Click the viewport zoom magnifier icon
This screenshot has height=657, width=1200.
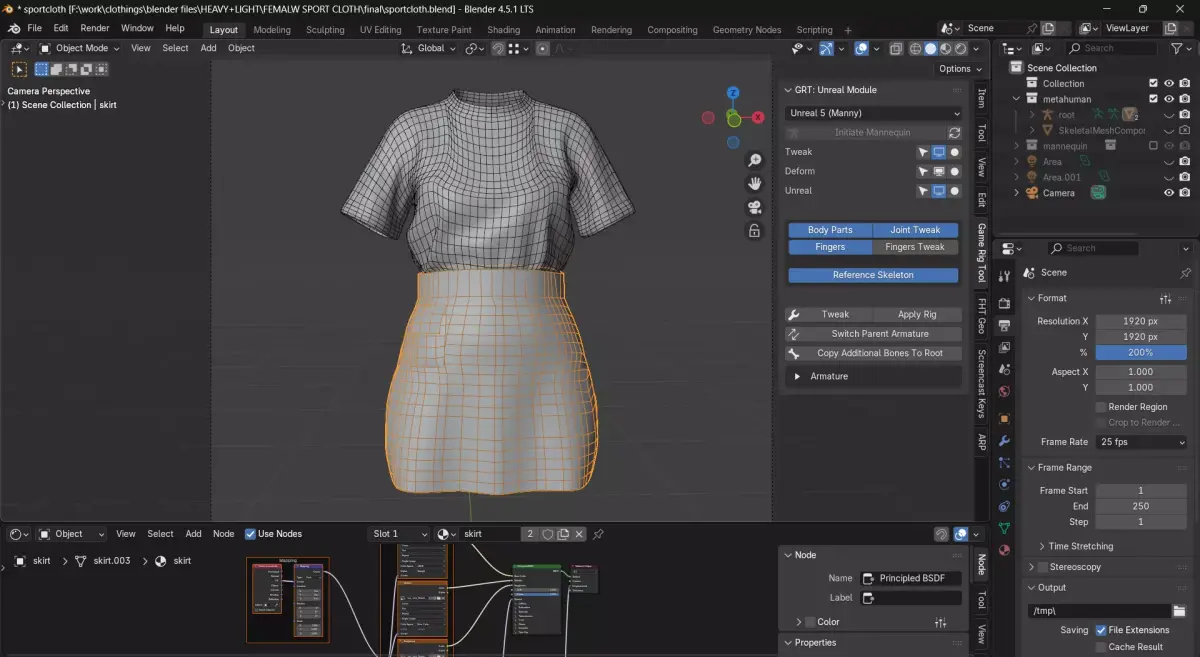tap(755, 160)
